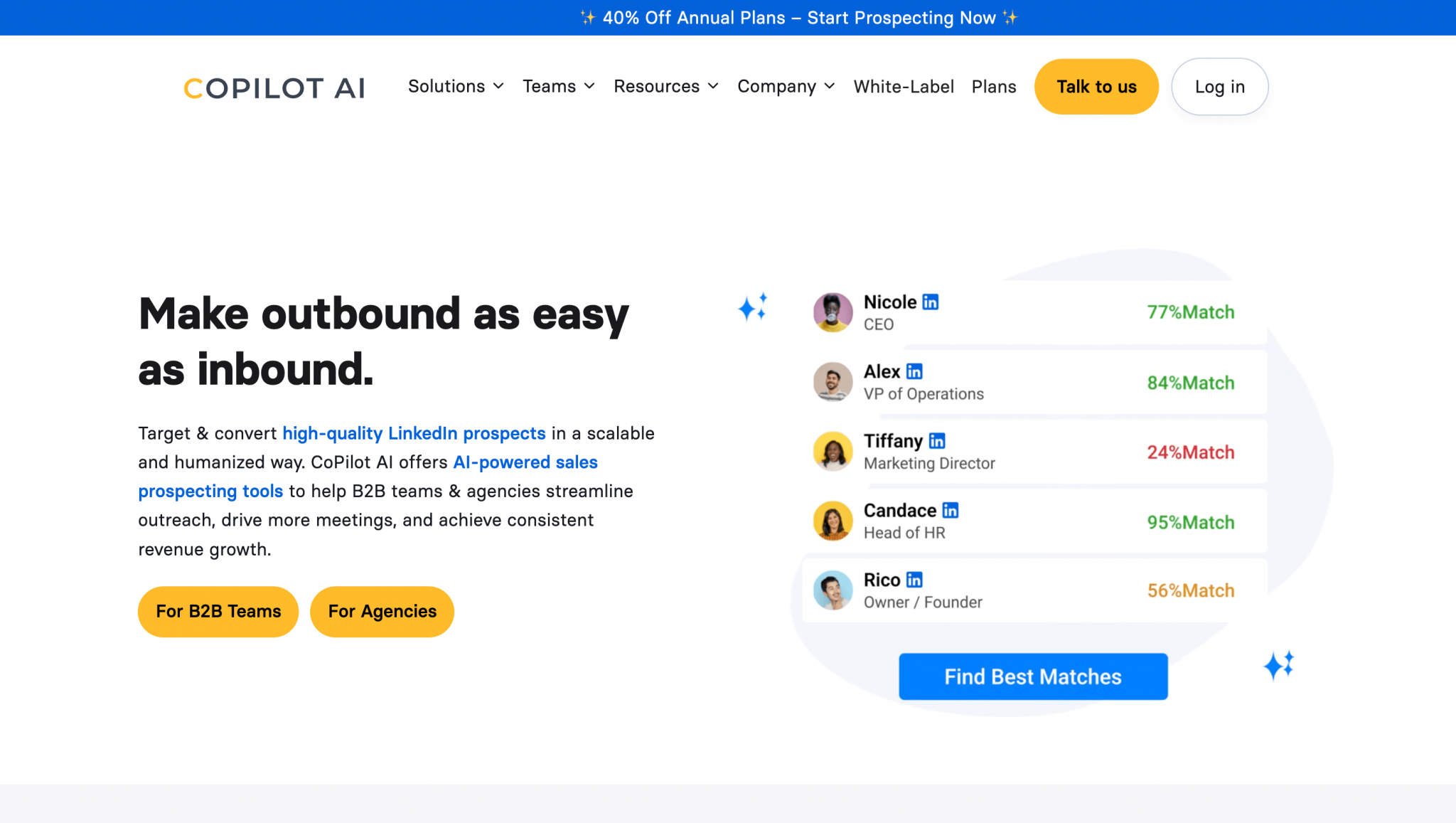Select the For B2B Teams button
This screenshot has width=1456, height=823.
pyautogui.click(x=218, y=611)
